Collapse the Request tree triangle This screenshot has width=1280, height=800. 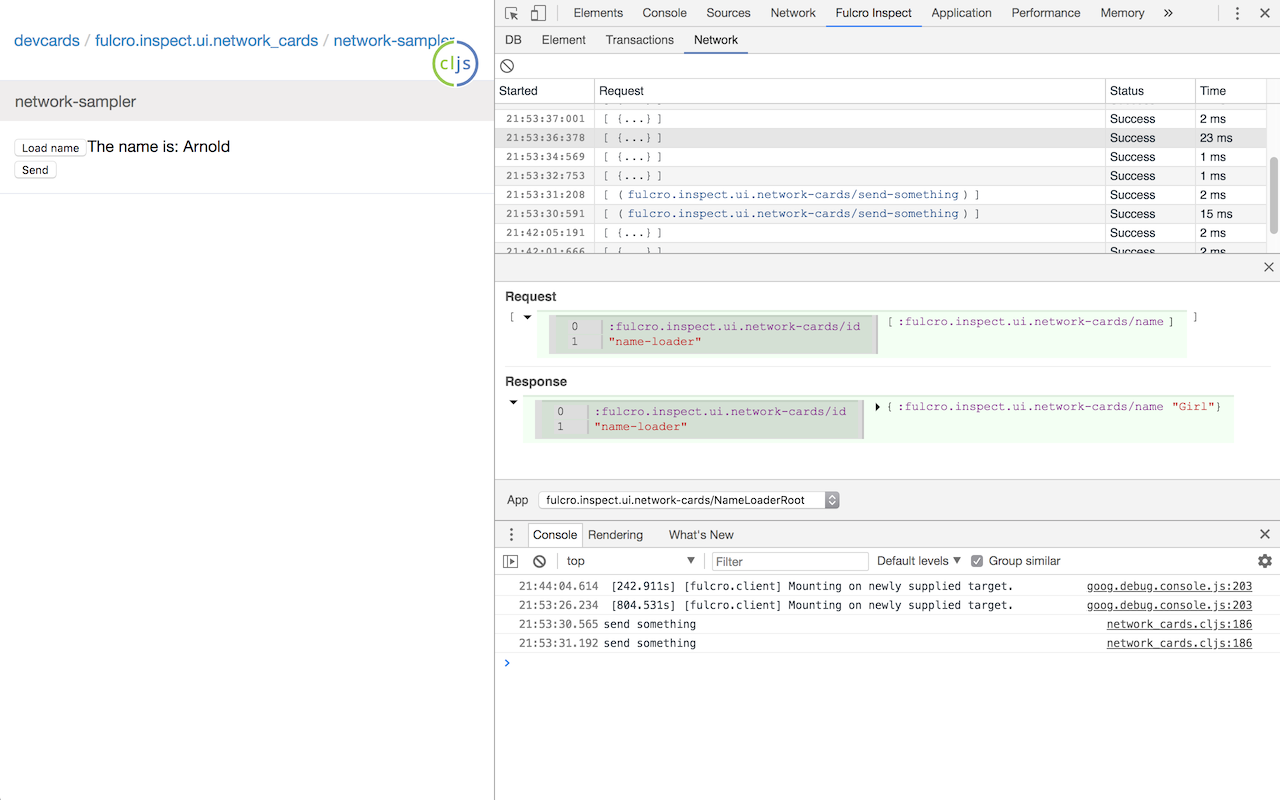tap(527, 317)
